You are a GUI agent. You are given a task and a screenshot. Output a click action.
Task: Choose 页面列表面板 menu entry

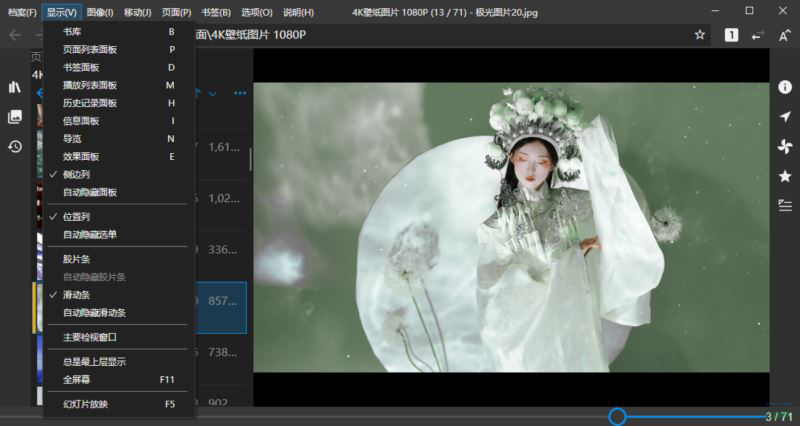pos(118,49)
